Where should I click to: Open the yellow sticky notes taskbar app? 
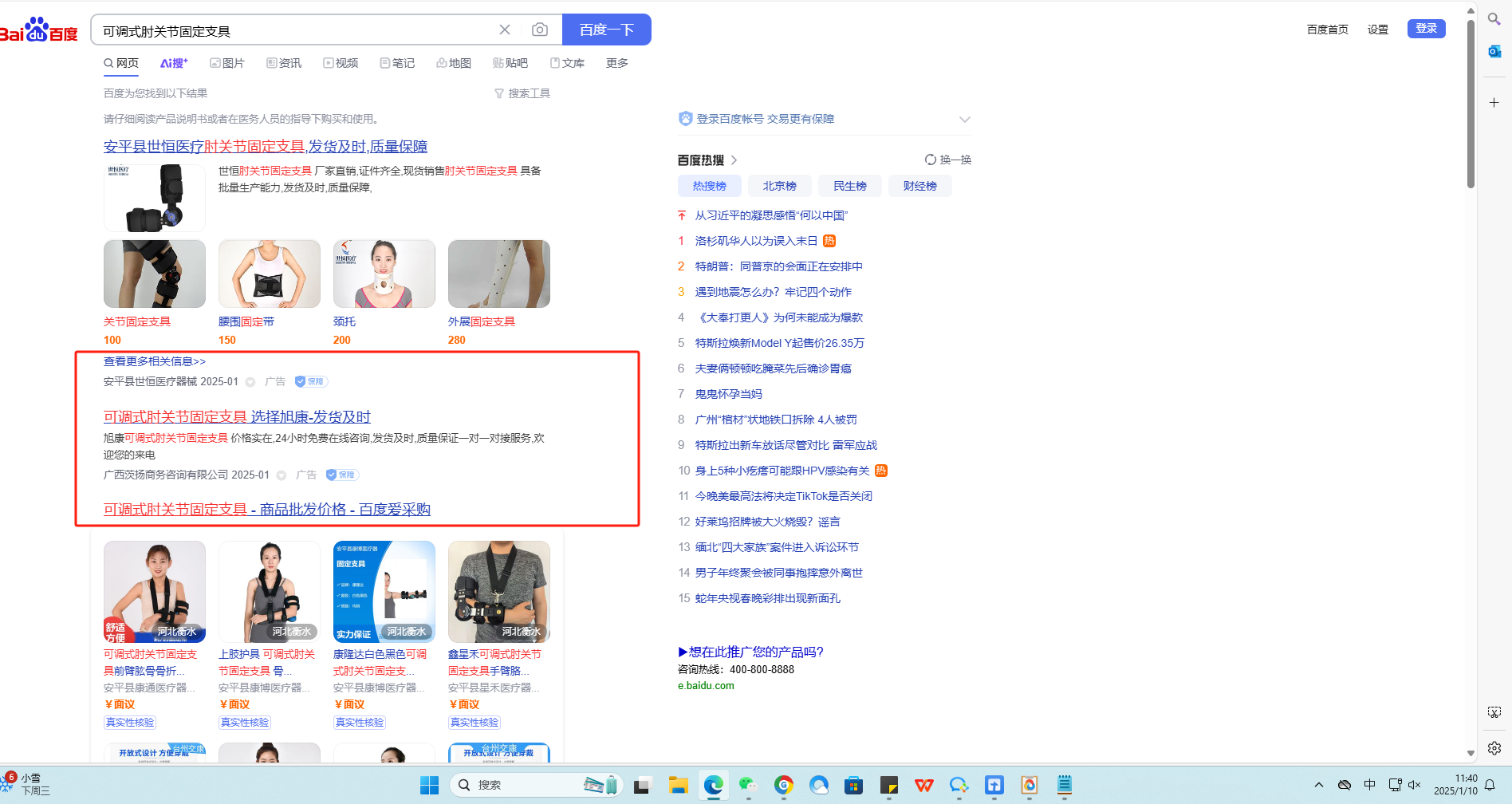(888, 786)
